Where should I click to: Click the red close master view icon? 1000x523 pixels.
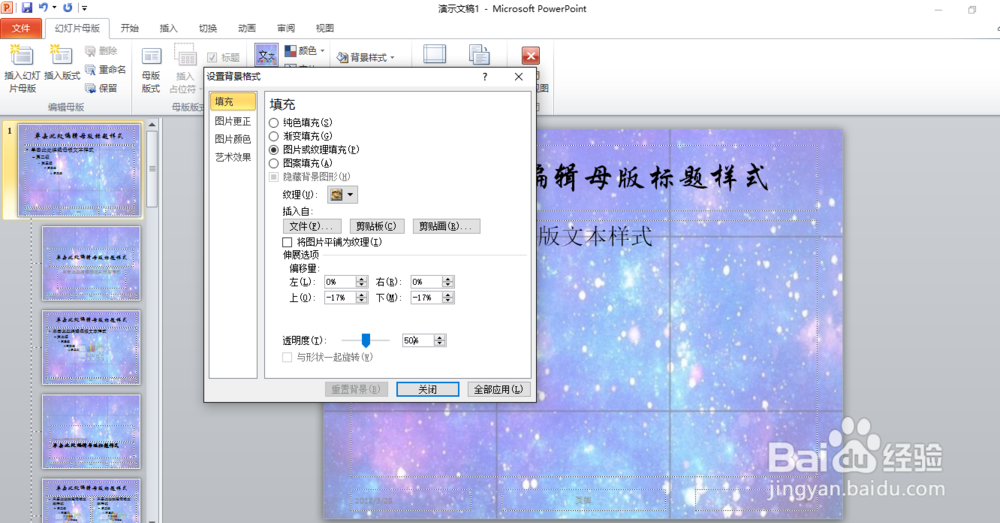coord(531,55)
